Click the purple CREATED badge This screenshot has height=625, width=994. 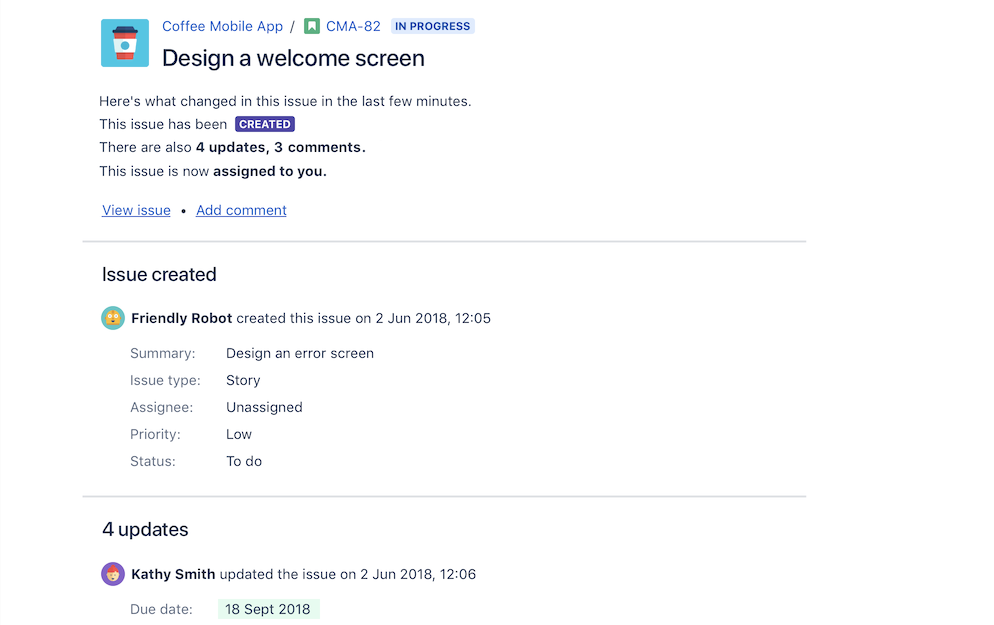265,125
